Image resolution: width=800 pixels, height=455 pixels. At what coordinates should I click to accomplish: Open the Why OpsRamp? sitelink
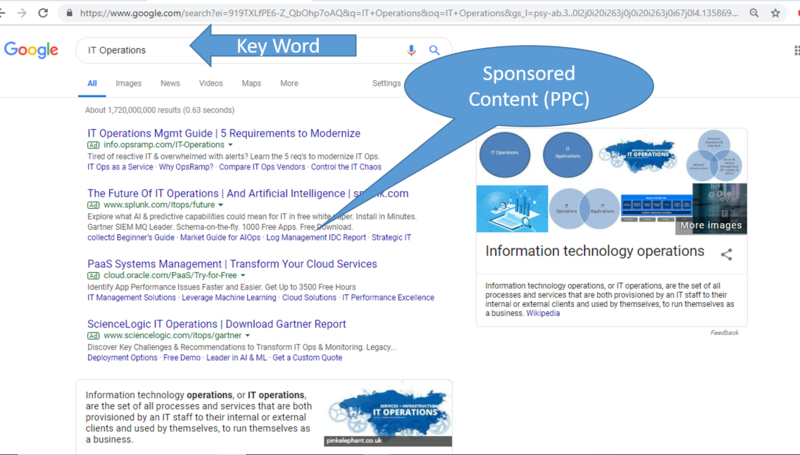pos(186,167)
